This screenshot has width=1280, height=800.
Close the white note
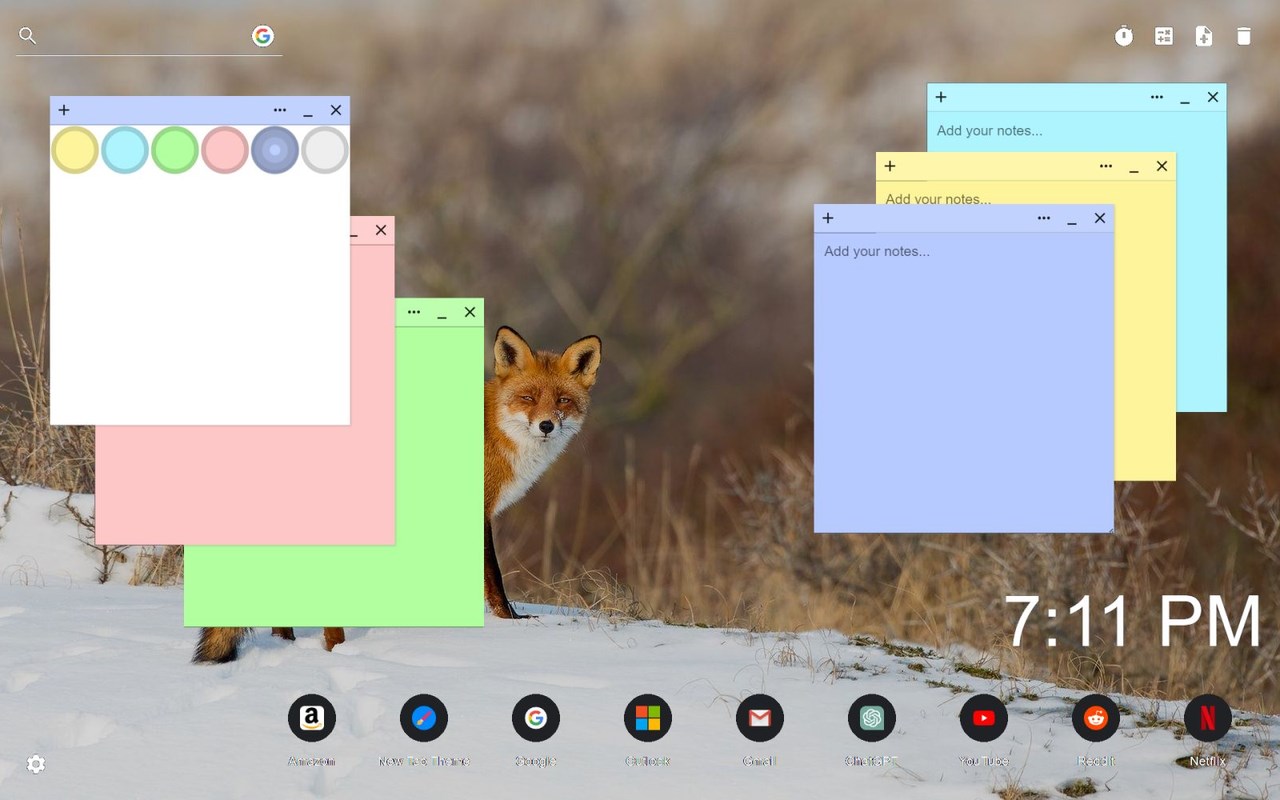[x=336, y=110]
